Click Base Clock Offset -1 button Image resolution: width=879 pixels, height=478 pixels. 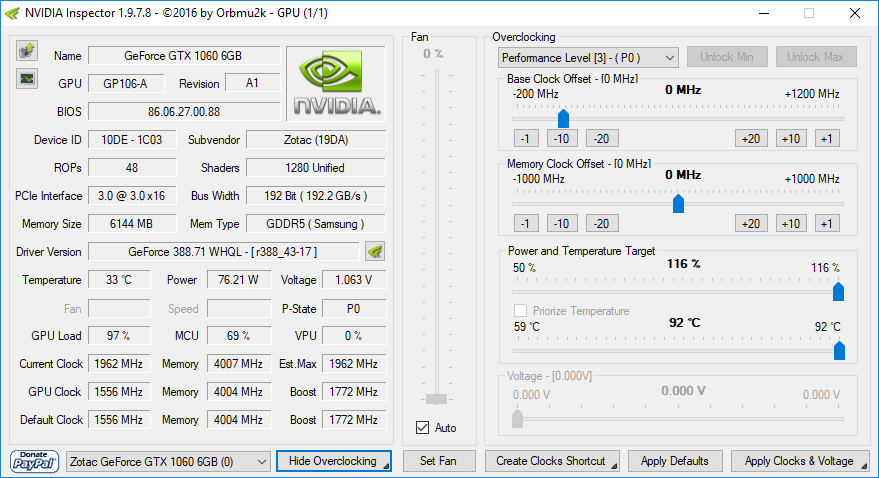pyautogui.click(x=526, y=138)
